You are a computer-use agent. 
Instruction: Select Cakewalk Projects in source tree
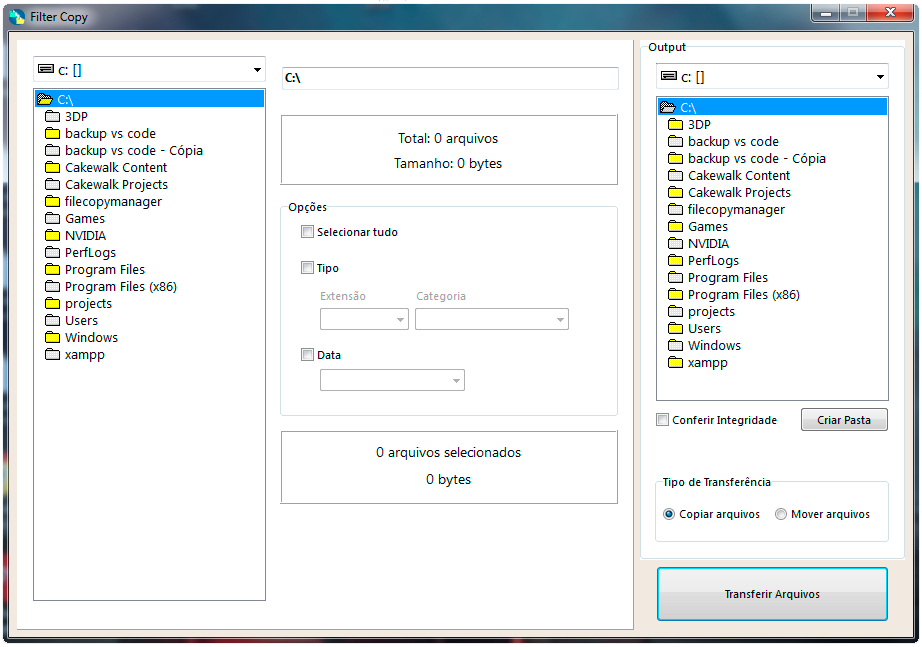pos(116,185)
